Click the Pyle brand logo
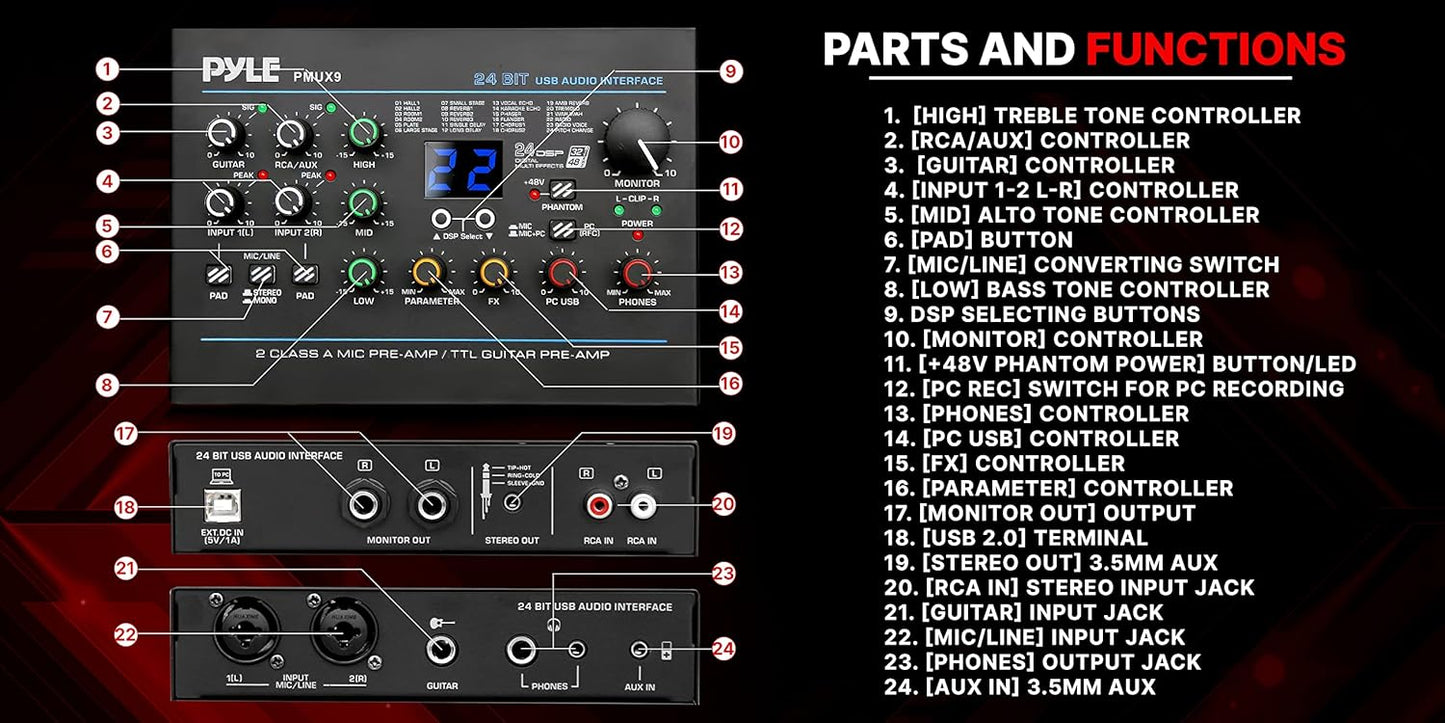The width and height of the screenshot is (1445, 723). click(240, 70)
